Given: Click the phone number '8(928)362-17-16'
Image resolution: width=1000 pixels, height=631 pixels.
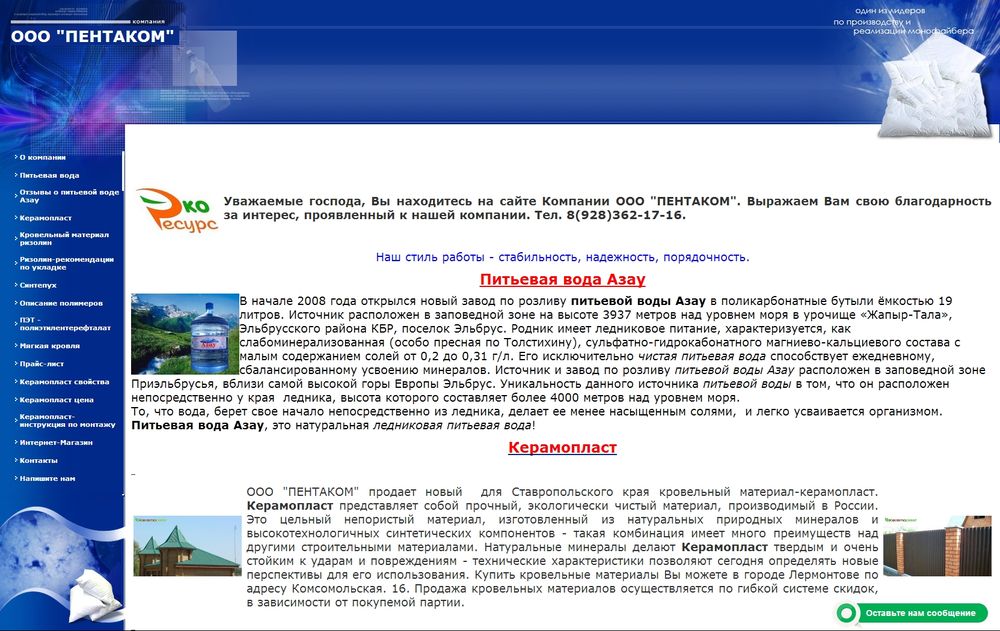Looking at the screenshot, I should pos(624,215).
